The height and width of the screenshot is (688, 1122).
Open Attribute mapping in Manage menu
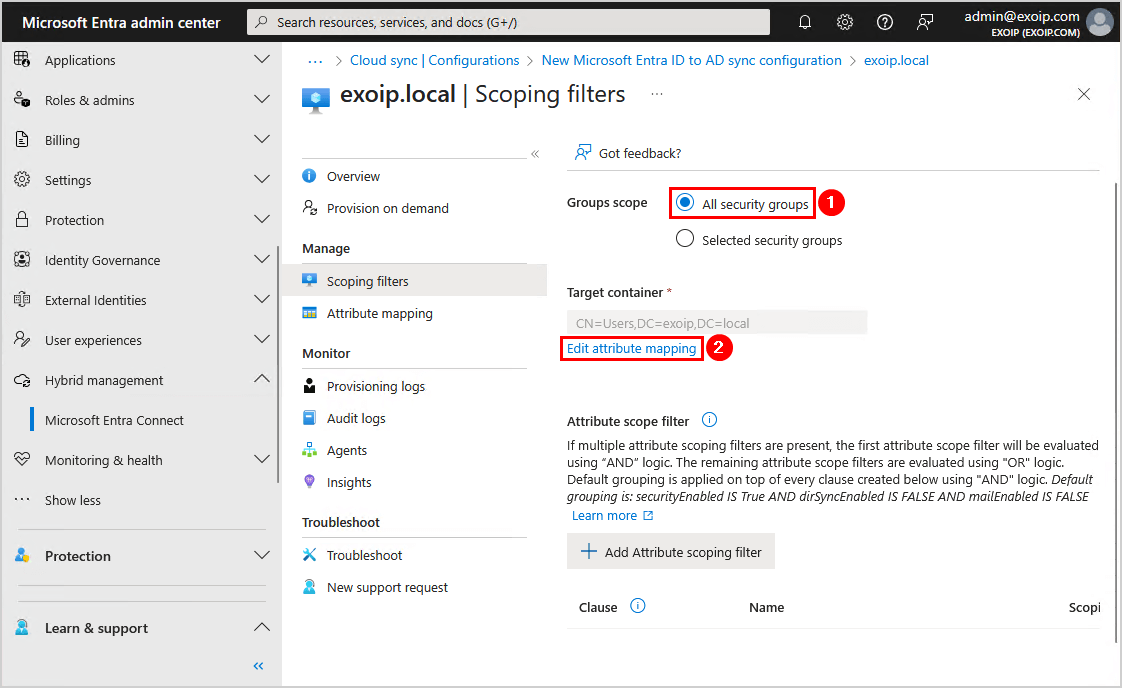[x=379, y=313]
